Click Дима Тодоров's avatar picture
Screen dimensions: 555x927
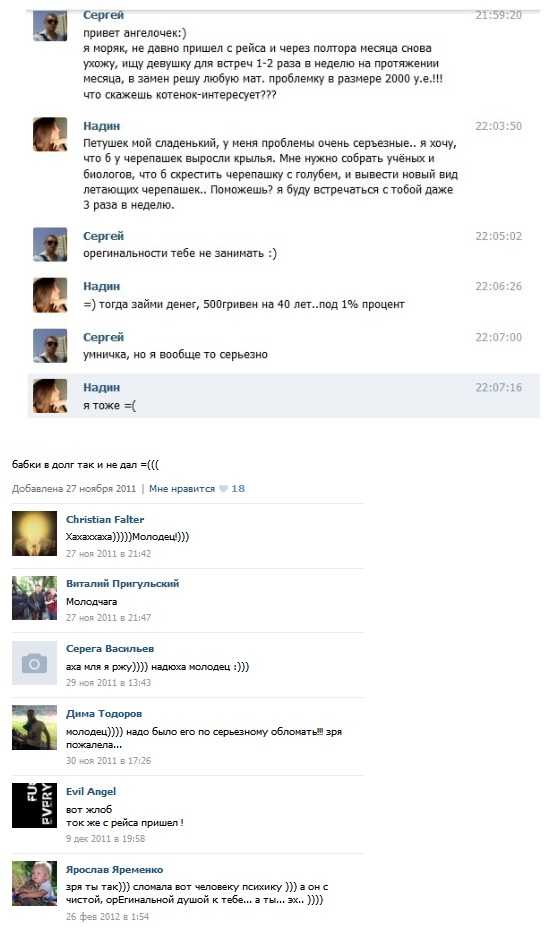[x=34, y=728]
